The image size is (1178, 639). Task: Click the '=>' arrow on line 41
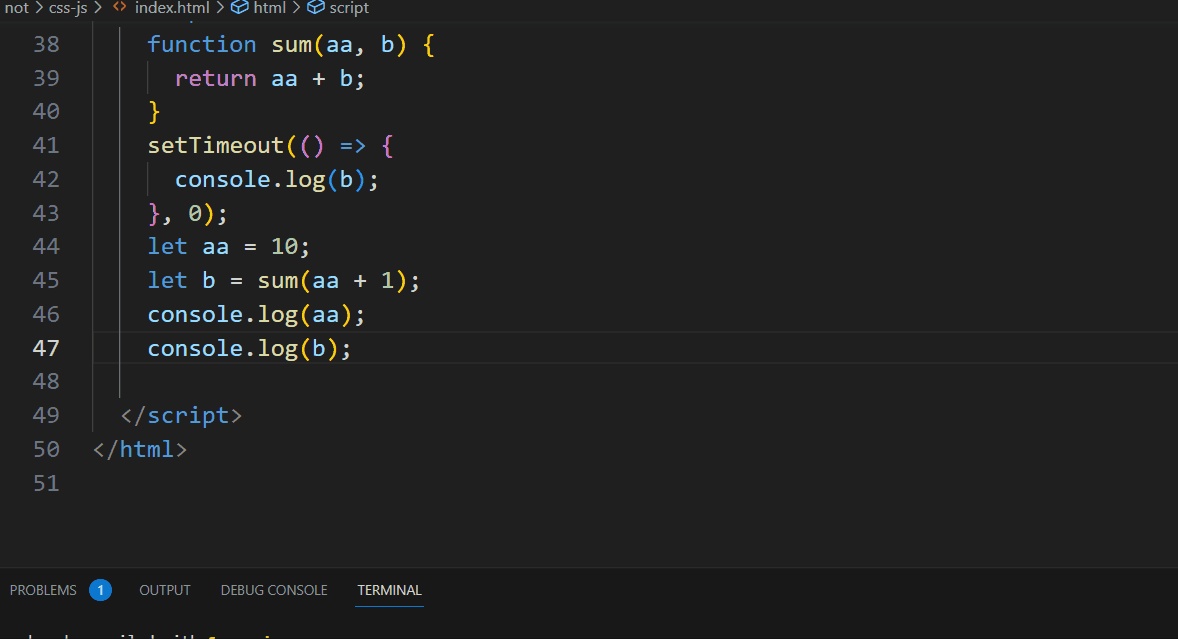(x=352, y=145)
